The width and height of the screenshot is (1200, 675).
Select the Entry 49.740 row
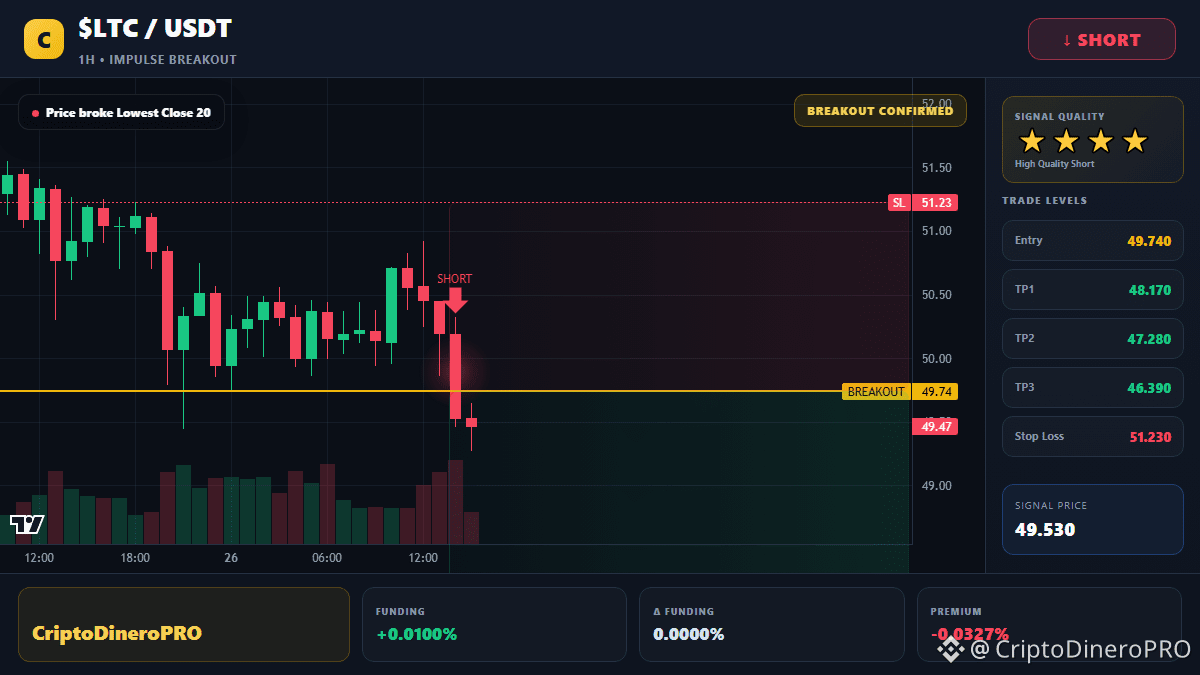pyautogui.click(x=1092, y=241)
